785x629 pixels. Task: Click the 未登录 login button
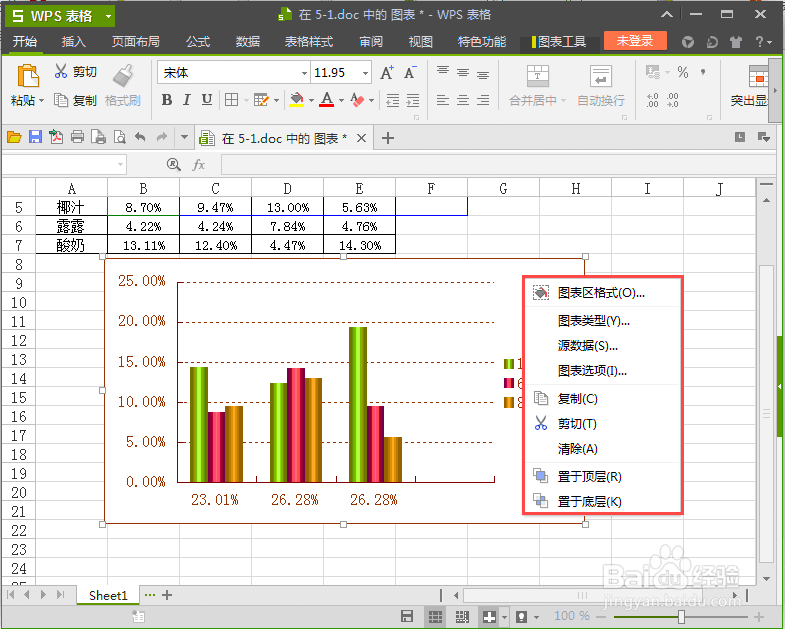pyautogui.click(x=635, y=41)
